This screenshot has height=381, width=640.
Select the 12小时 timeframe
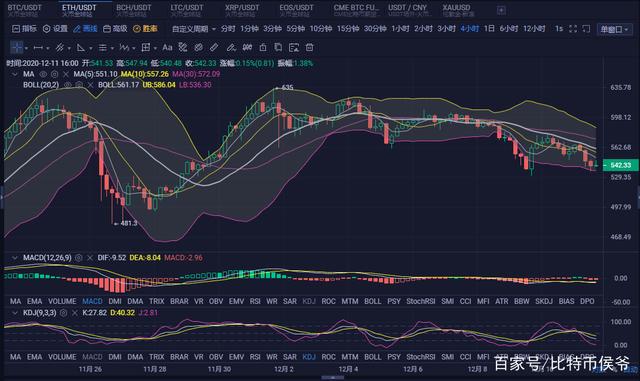pos(534,29)
